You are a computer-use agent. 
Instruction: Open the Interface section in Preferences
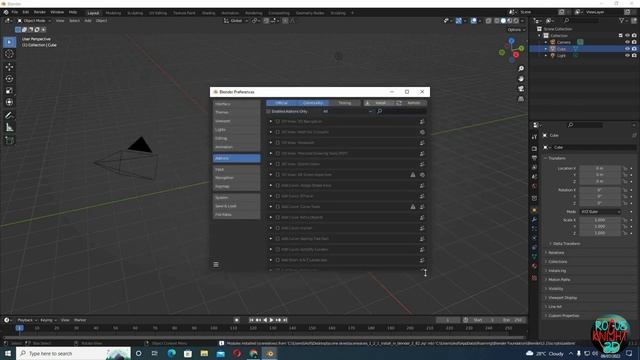click(236, 104)
